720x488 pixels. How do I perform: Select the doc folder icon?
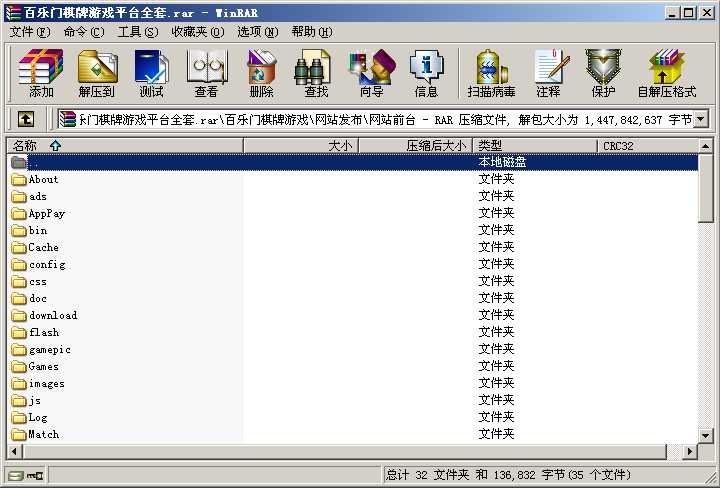[x=19, y=298]
